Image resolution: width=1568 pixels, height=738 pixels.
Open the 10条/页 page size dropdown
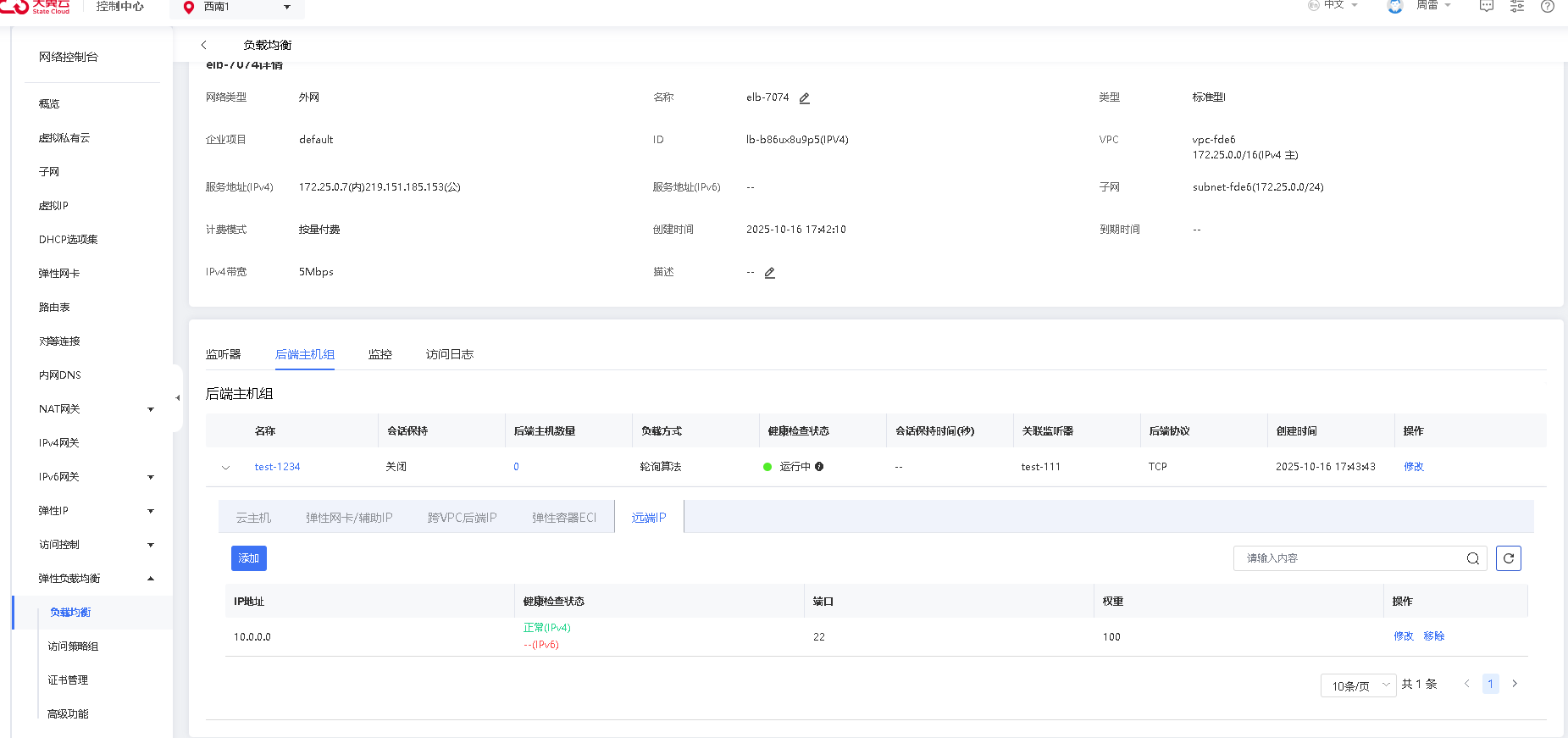(x=1358, y=685)
